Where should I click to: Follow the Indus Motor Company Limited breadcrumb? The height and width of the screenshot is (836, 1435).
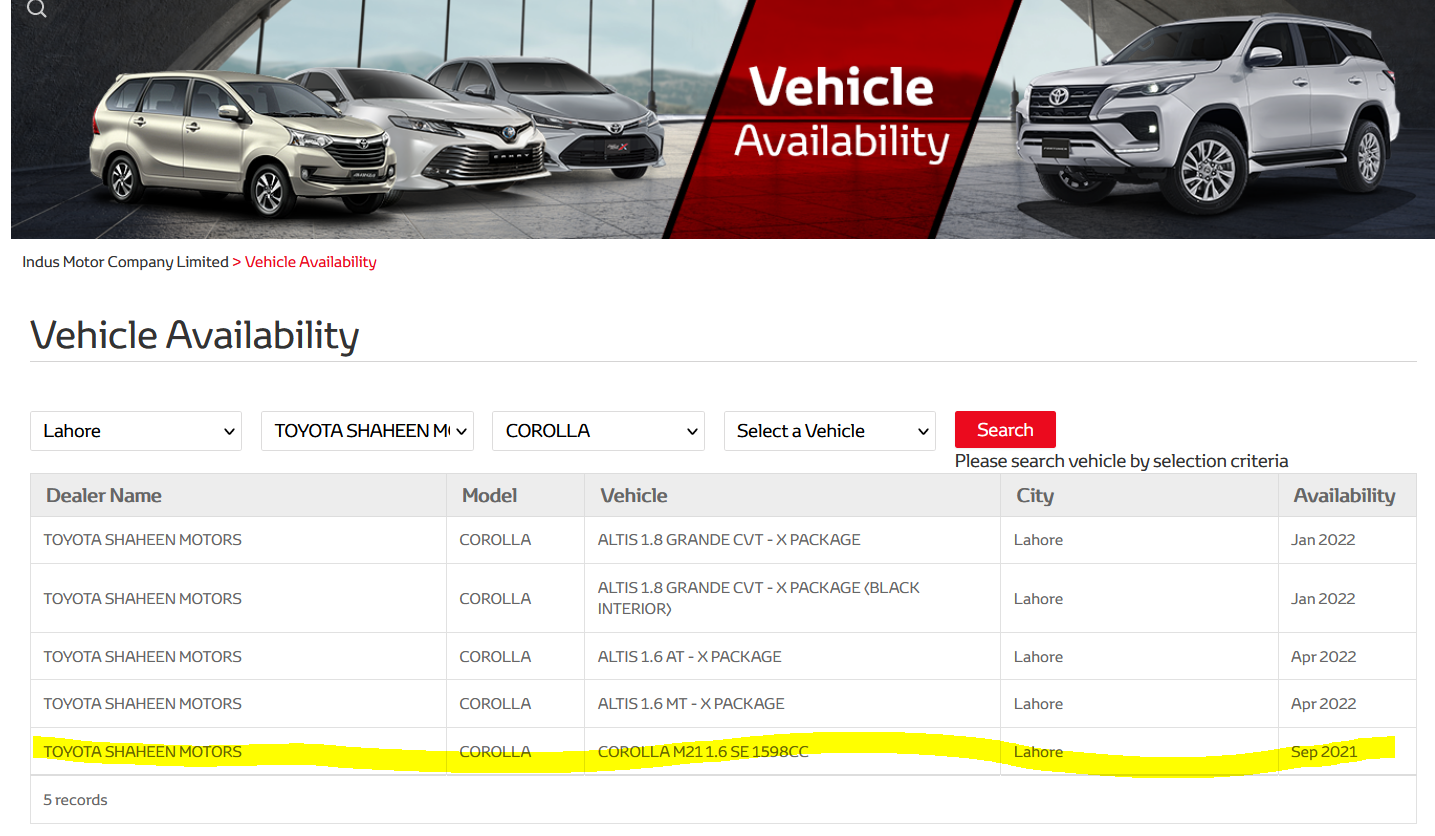[x=125, y=262]
